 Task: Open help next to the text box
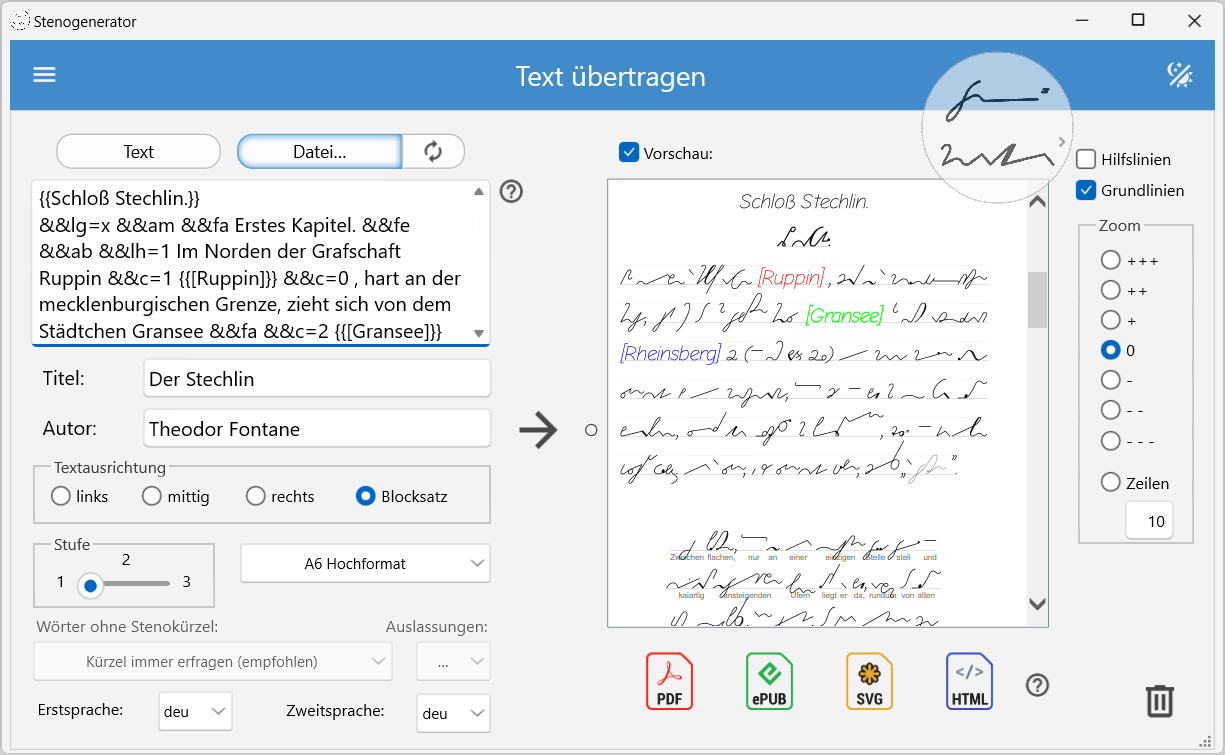pos(511,192)
